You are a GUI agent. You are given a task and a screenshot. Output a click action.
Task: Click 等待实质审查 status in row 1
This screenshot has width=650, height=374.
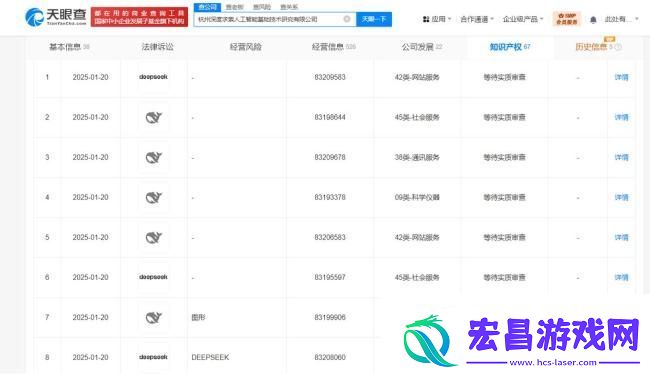pos(504,77)
